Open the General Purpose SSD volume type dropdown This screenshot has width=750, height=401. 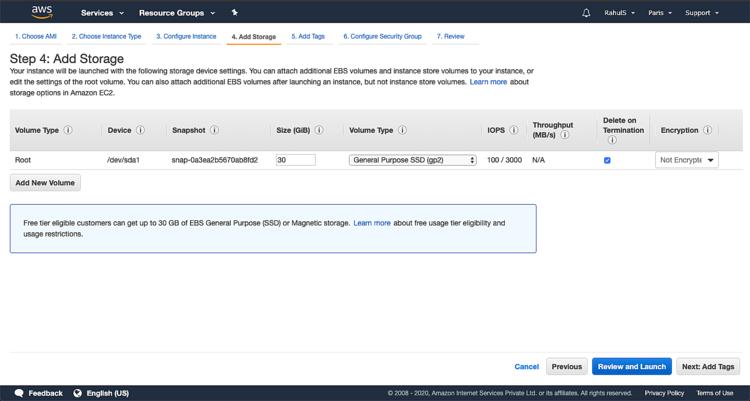(x=412, y=160)
